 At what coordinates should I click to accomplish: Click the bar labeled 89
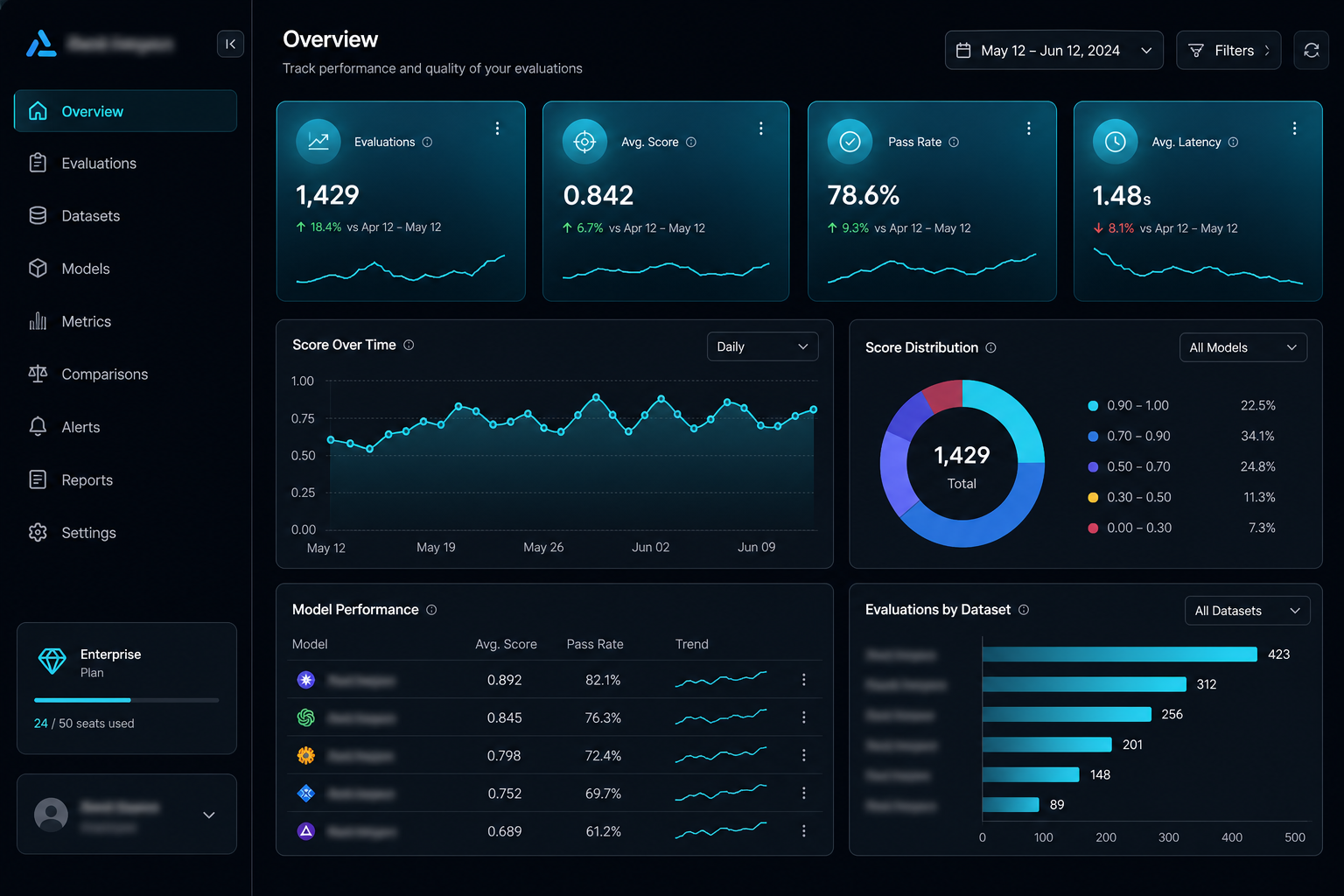[x=1011, y=805]
